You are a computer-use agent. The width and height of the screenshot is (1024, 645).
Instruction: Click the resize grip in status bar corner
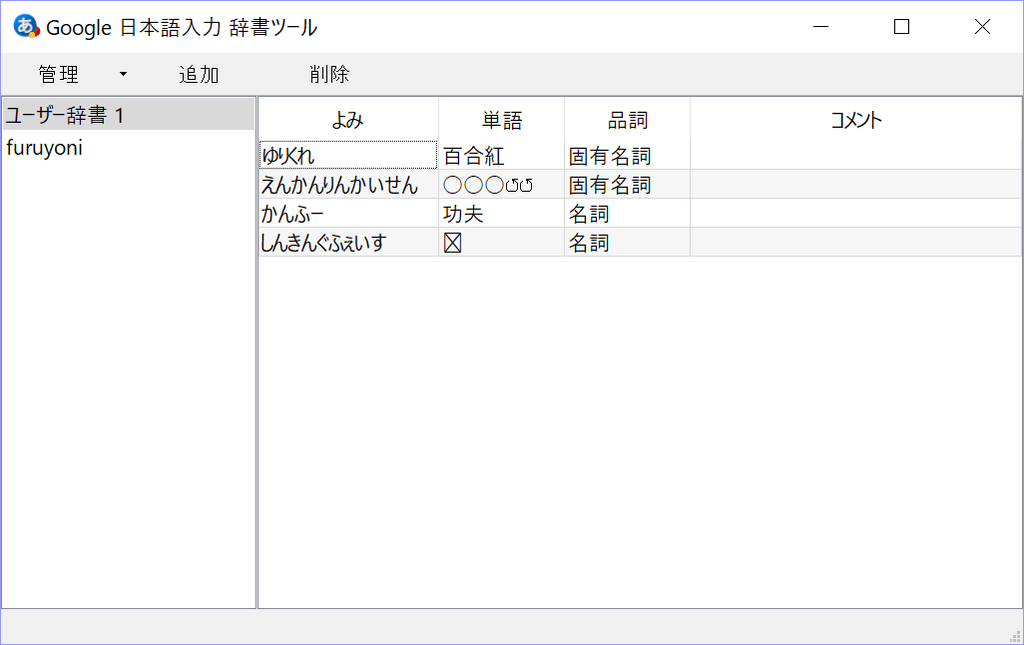point(1016,637)
